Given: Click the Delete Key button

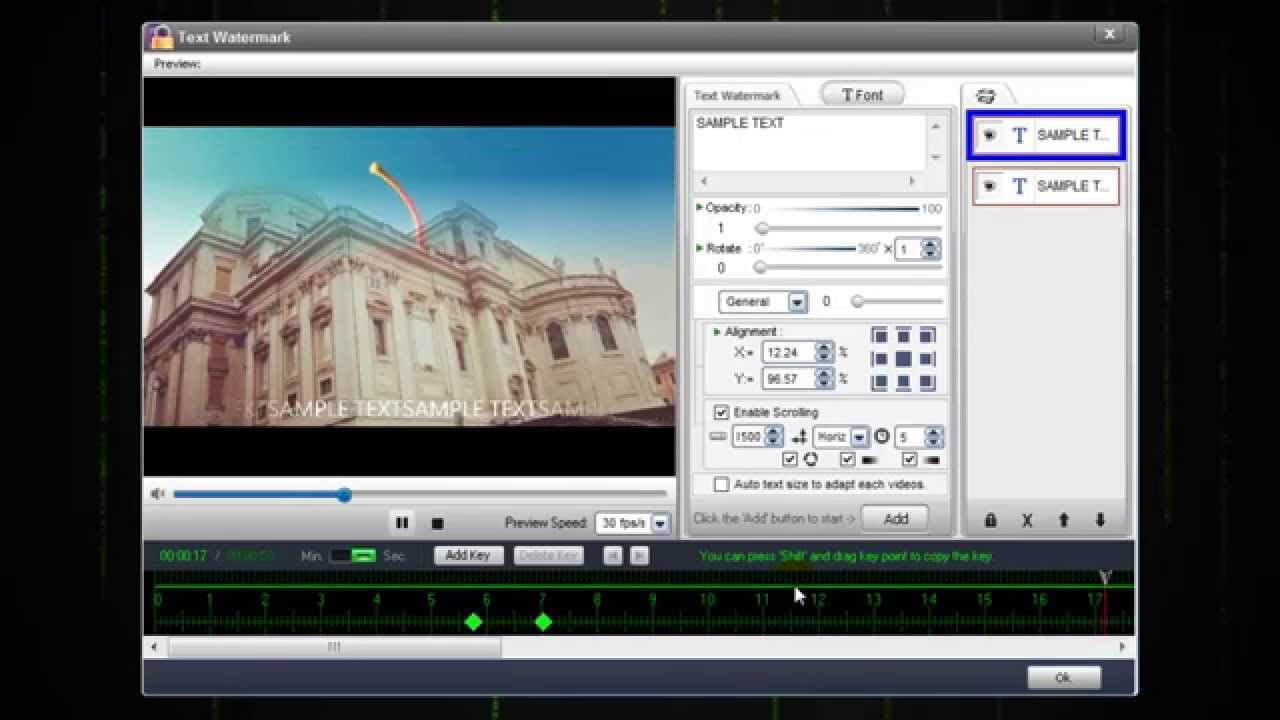Looking at the screenshot, I should point(548,555).
